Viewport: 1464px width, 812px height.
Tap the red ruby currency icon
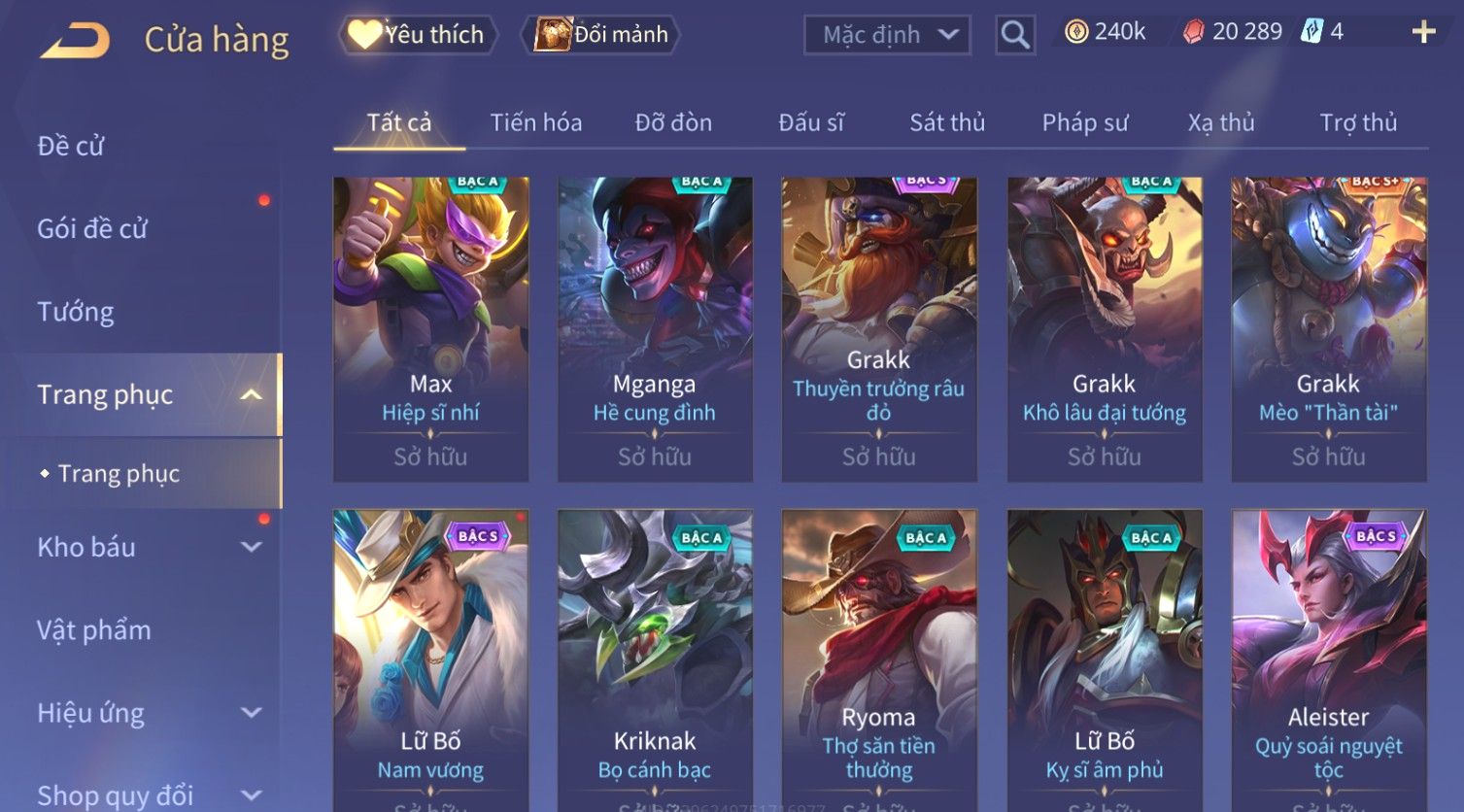[x=1193, y=32]
